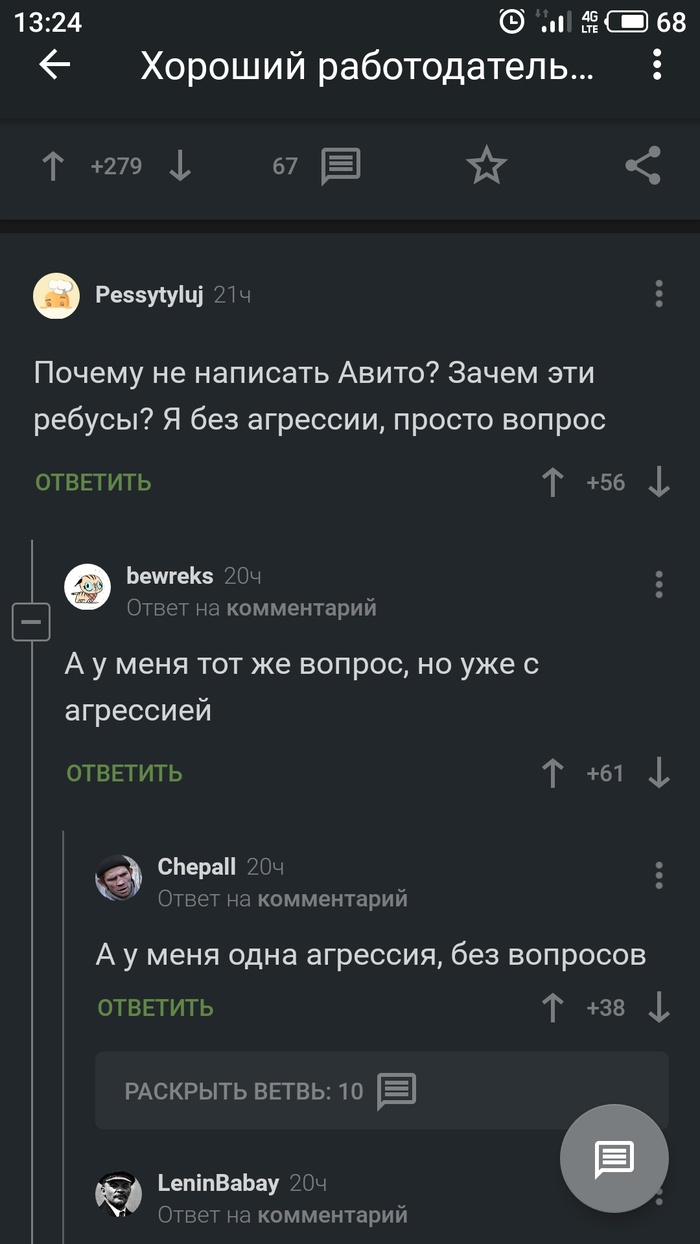Open the share options for the post
Viewport: 700px width, 1244px height.
[x=644, y=166]
